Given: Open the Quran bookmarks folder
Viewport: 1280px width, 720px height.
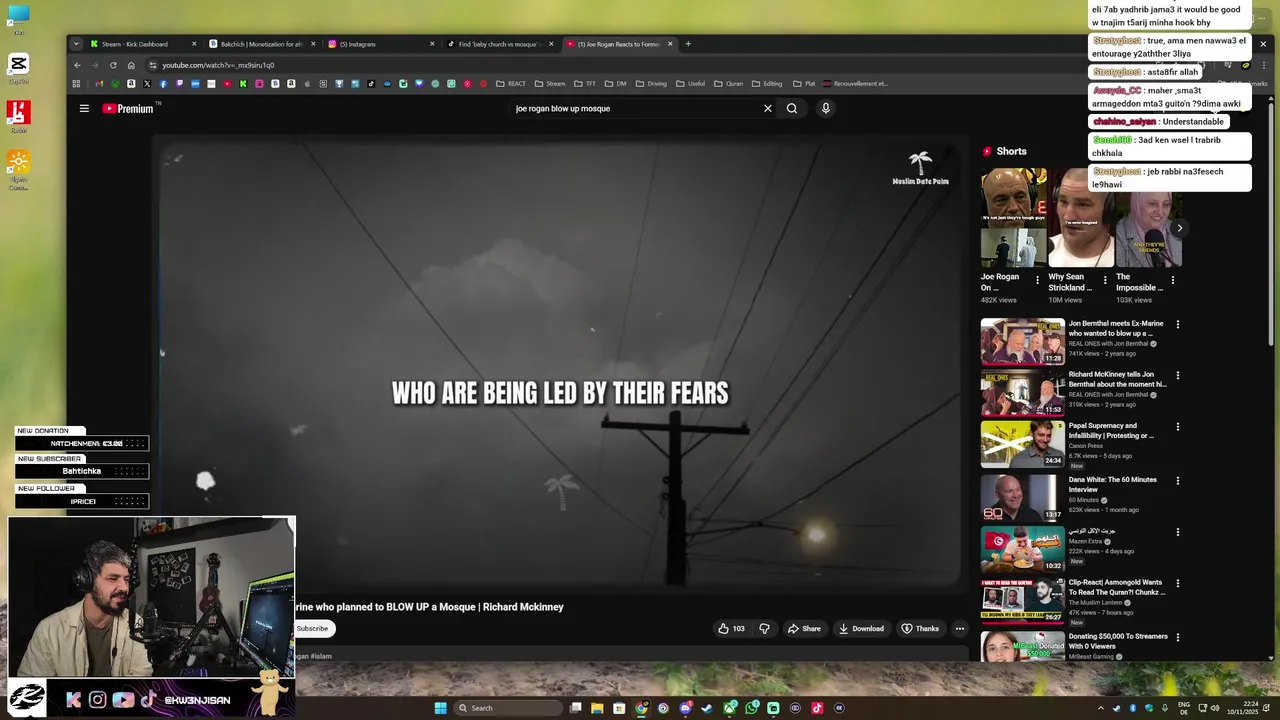Looking at the screenshot, I should tap(728, 84).
